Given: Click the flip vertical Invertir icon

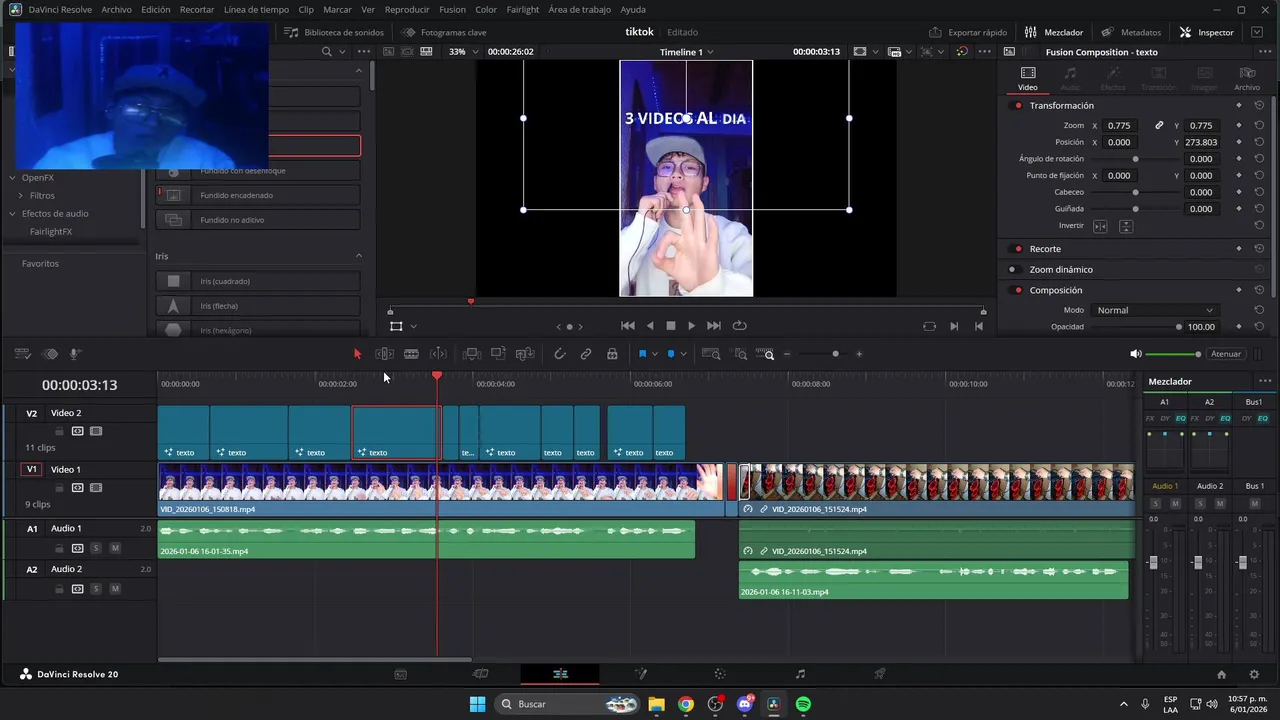Looking at the screenshot, I should (x=1126, y=226).
